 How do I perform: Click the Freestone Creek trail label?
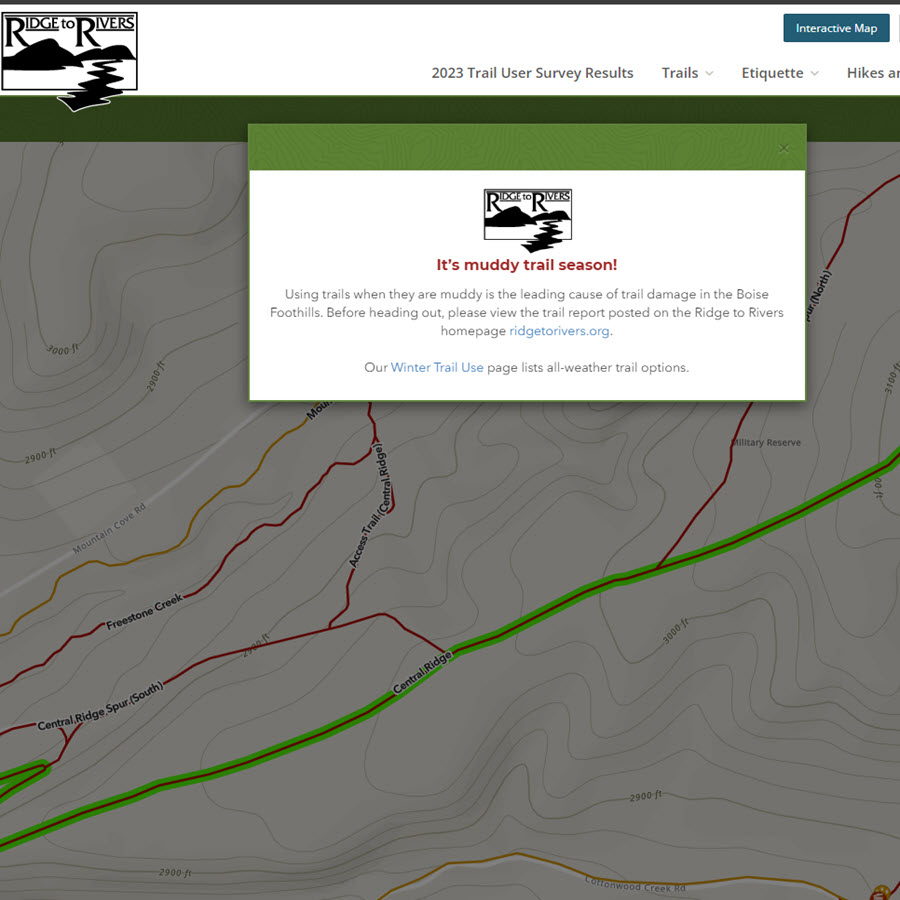click(x=145, y=611)
